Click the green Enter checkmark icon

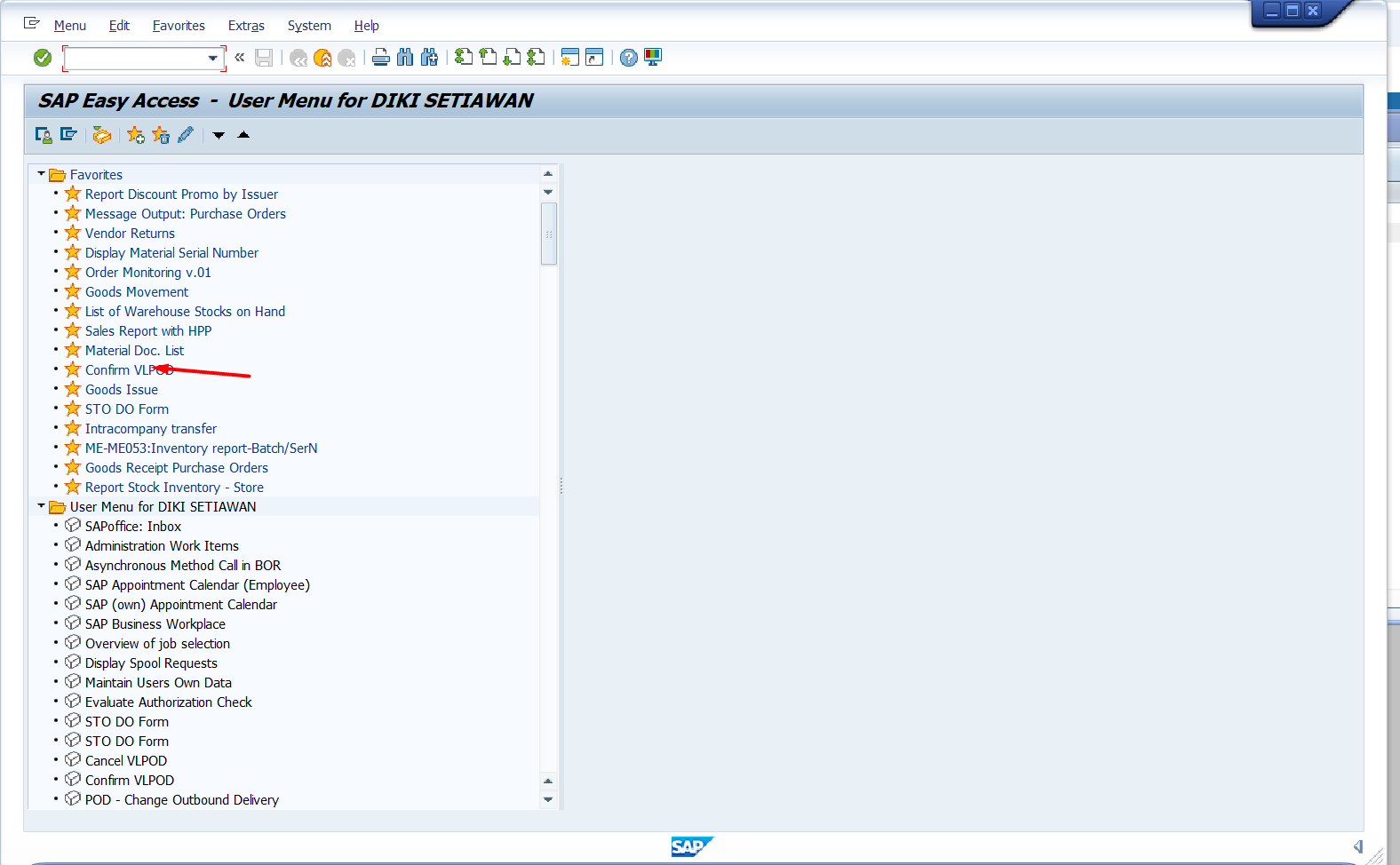[42, 58]
